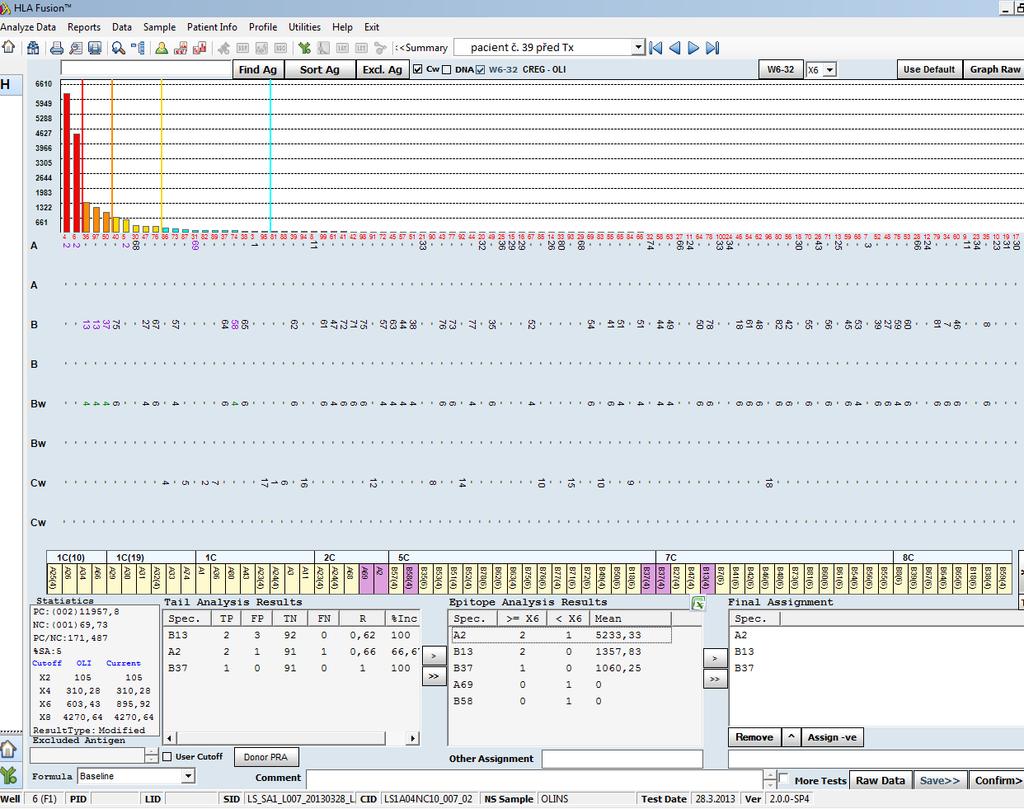Click the Excluded Antigen spinner up arrow
Image resolution: width=1024 pixels, height=809 pixels.
(x=152, y=752)
